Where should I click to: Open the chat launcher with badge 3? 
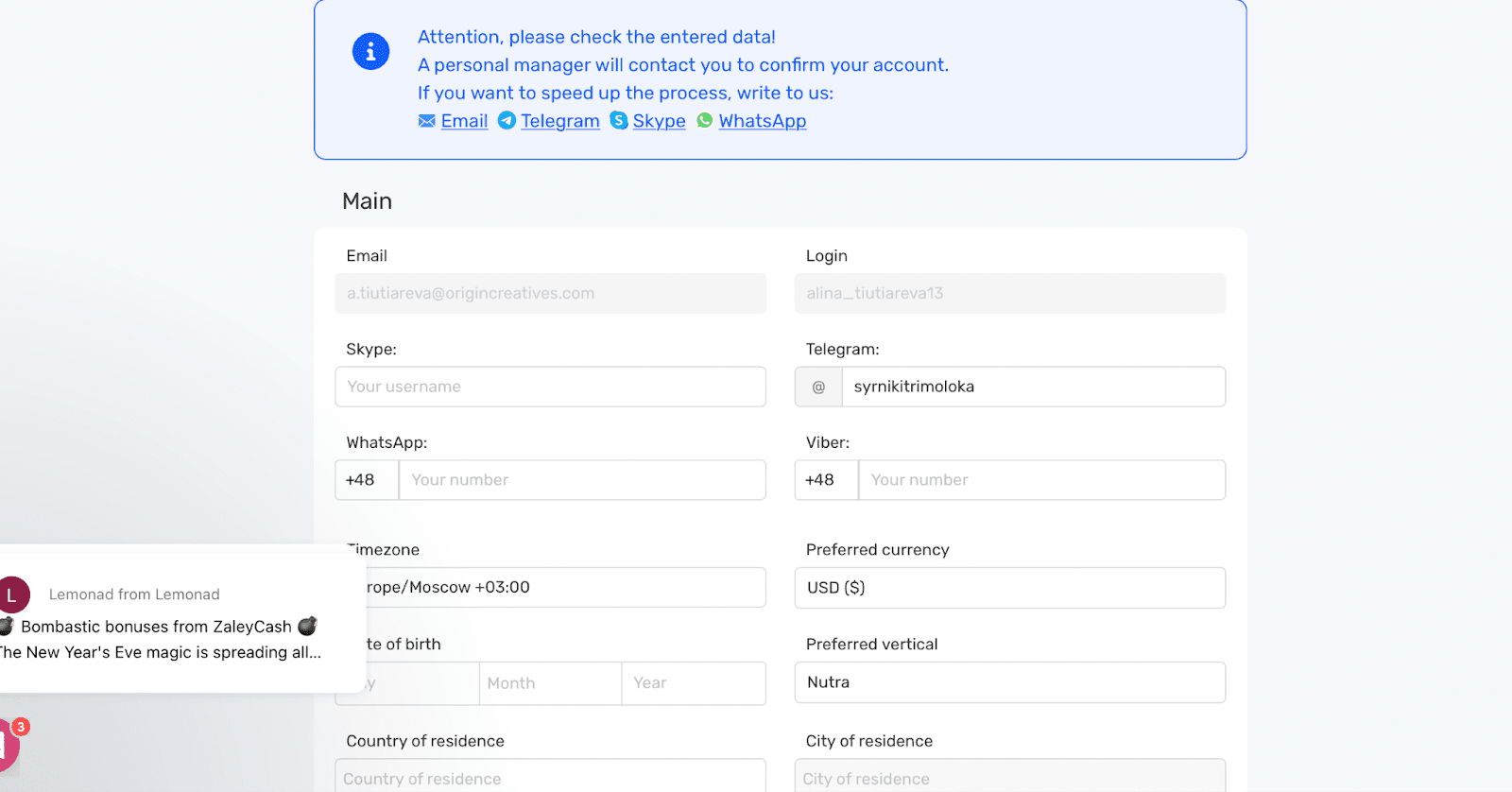point(9,745)
